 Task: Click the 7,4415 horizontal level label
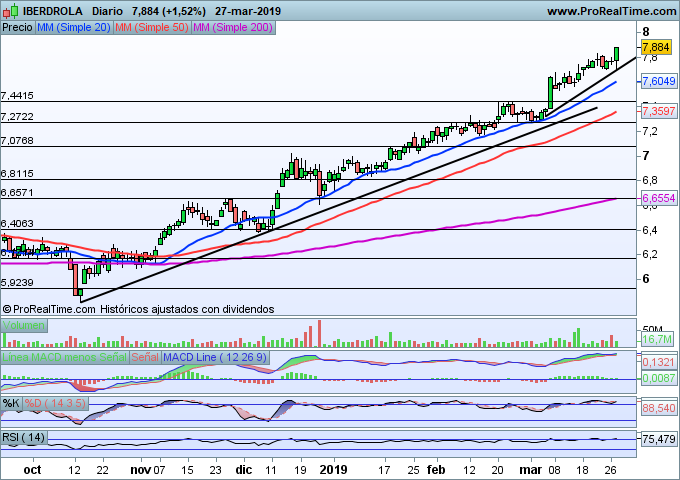17,96
